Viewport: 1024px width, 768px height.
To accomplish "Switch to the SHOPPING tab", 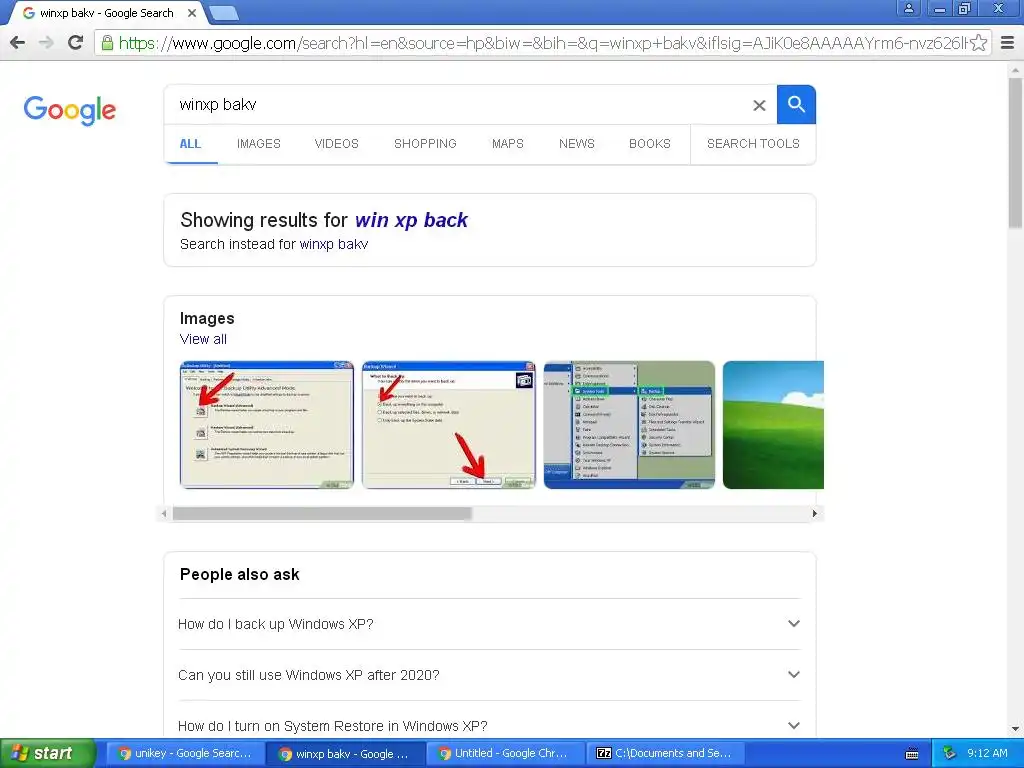I will [x=425, y=144].
